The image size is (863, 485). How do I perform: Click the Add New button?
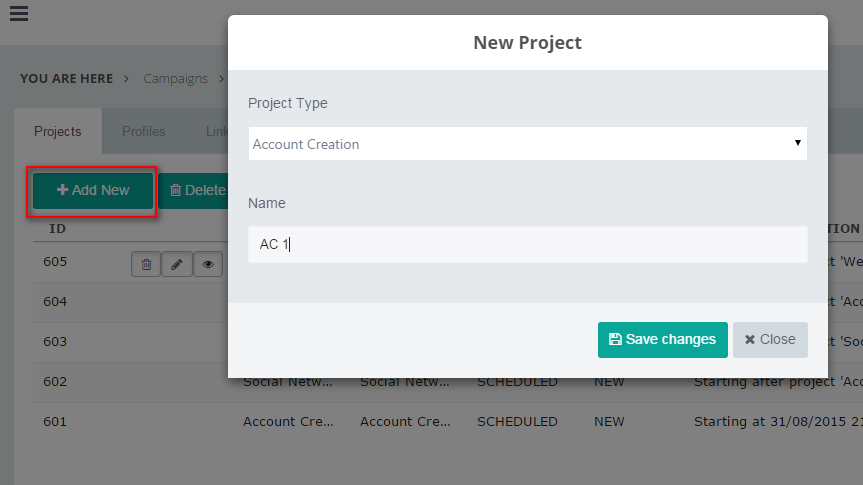point(93,190)
